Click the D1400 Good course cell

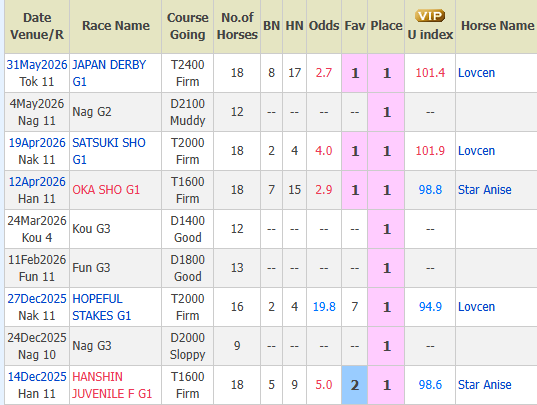click(188, 229)
